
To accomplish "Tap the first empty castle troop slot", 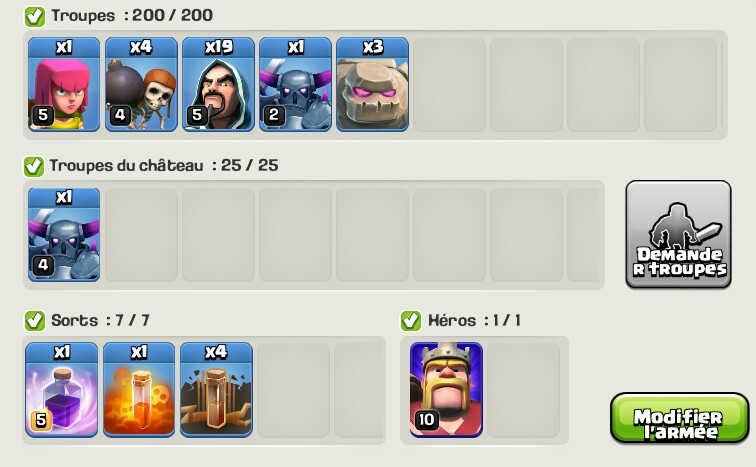I will 141,235.
